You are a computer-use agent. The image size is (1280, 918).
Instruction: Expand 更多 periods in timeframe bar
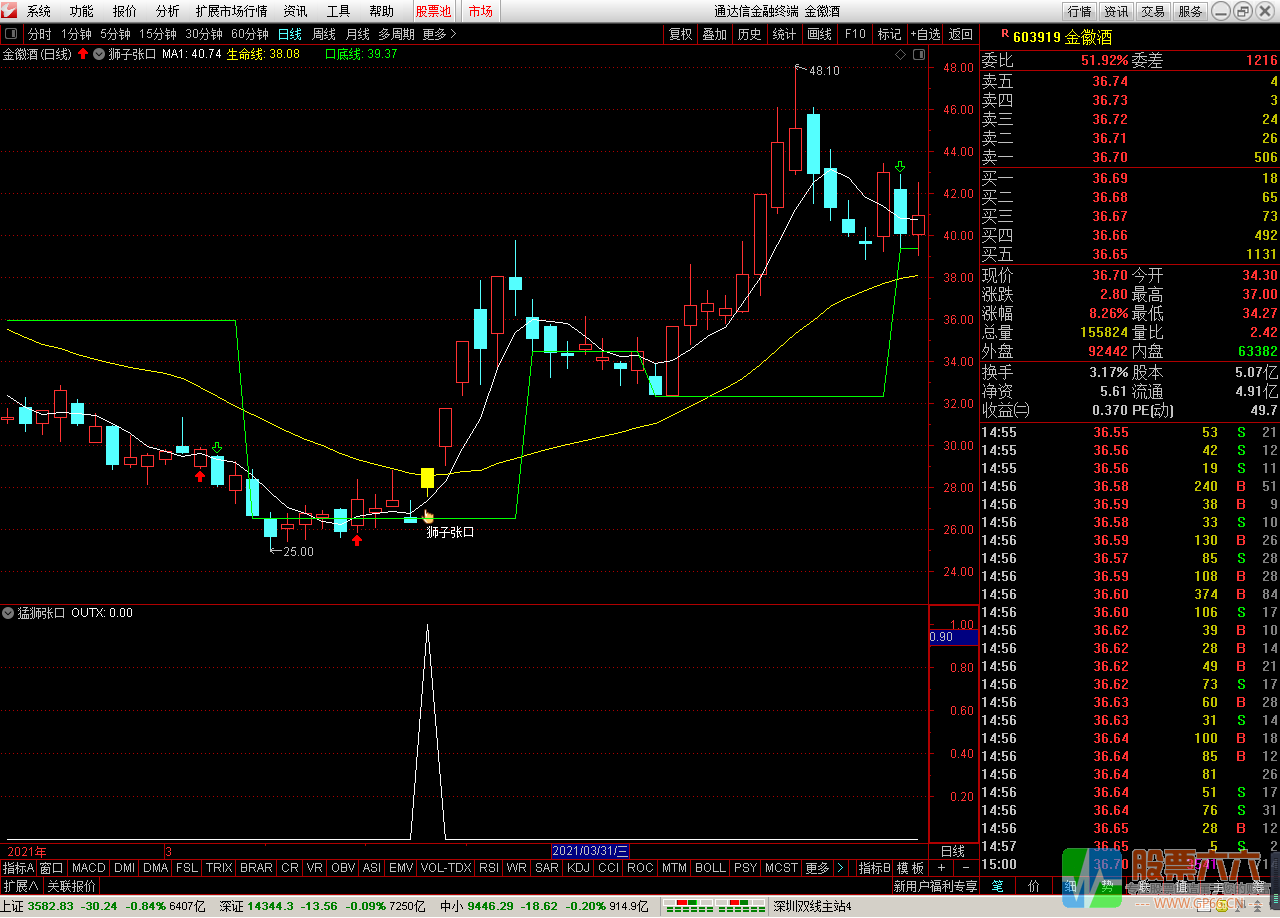click(x=439, y=33)
